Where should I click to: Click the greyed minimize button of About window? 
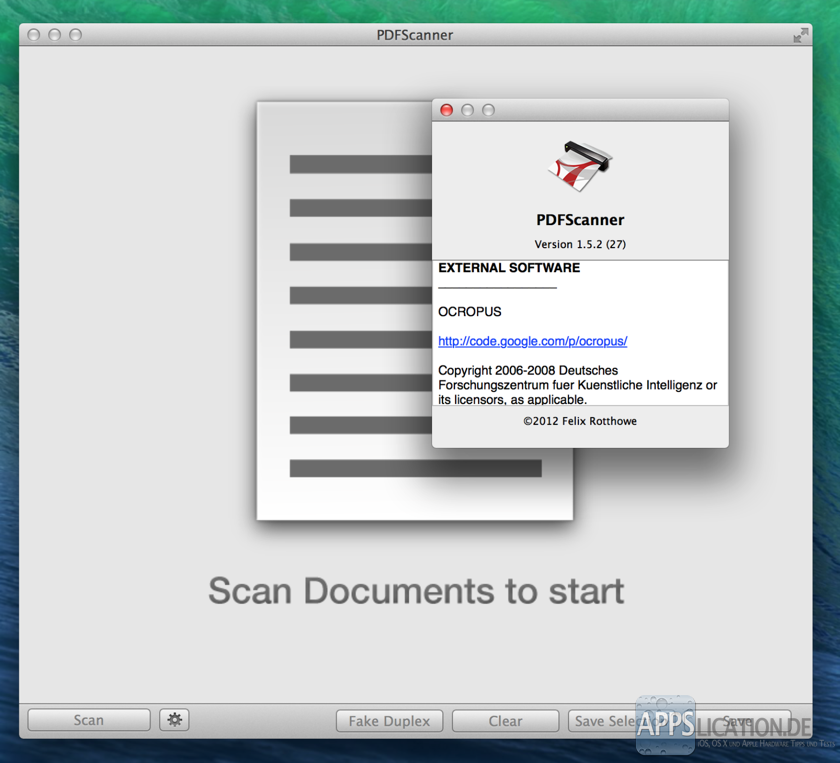[467, 110]
